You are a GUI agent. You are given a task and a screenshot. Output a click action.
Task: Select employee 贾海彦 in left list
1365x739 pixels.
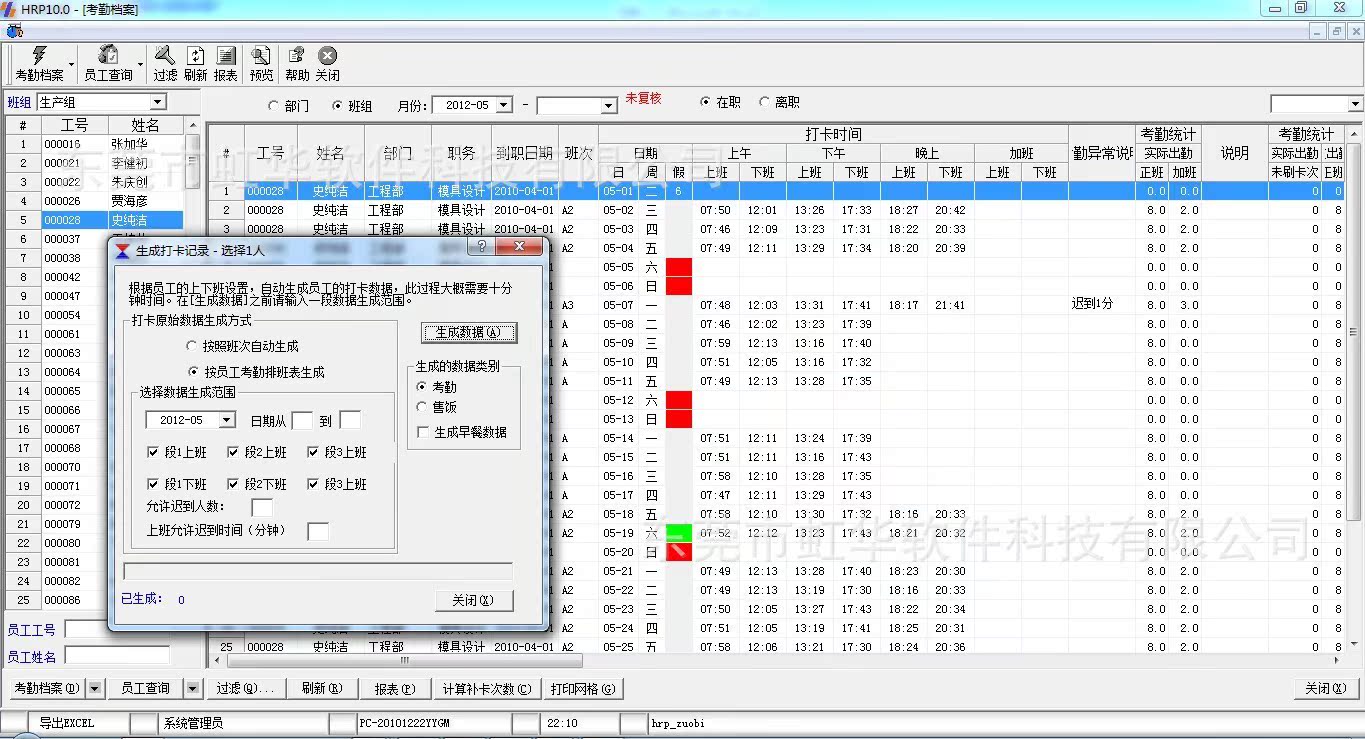tap(129, 201)
